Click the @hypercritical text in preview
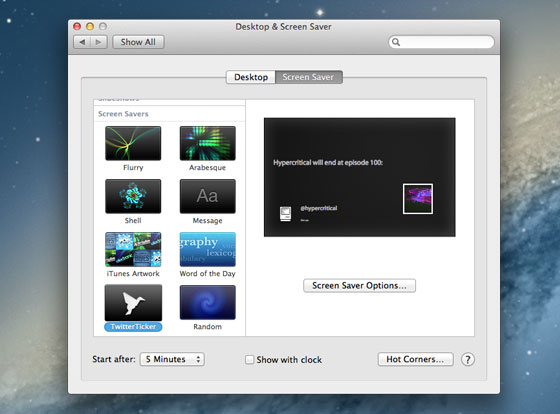 click(319, 208)
